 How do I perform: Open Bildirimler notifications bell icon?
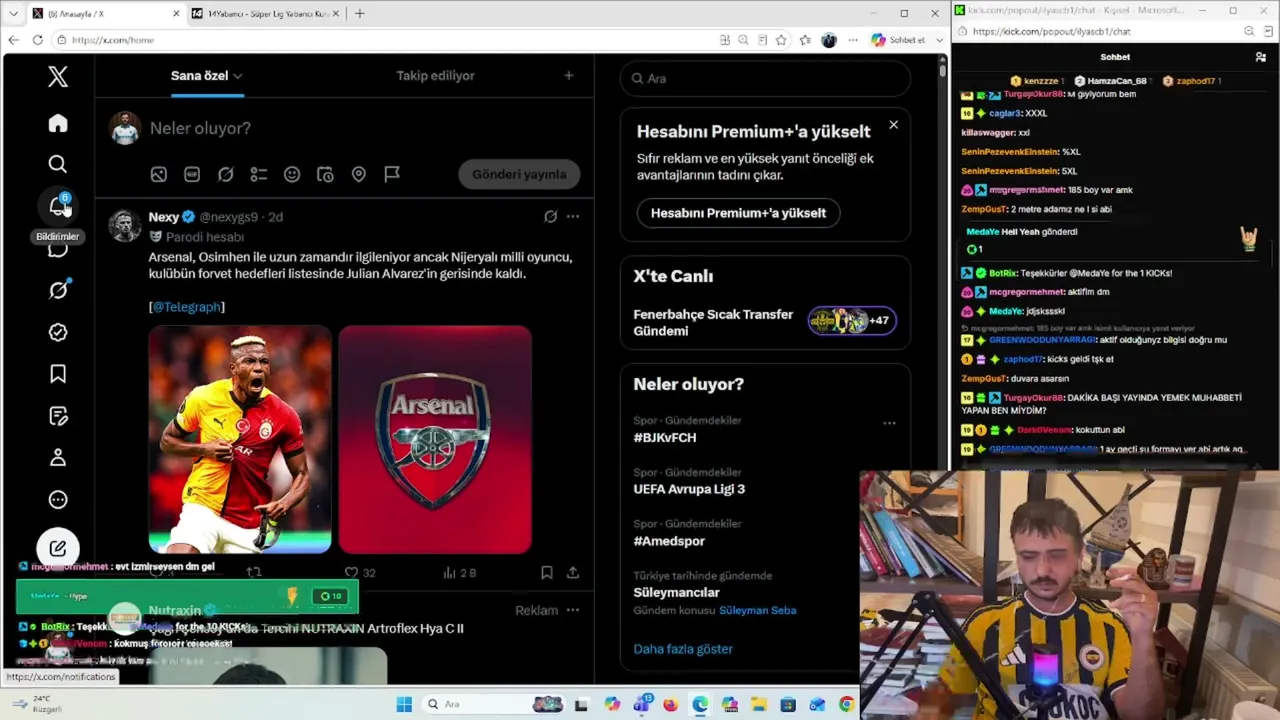pyautogui.click(x=58, y=206)
